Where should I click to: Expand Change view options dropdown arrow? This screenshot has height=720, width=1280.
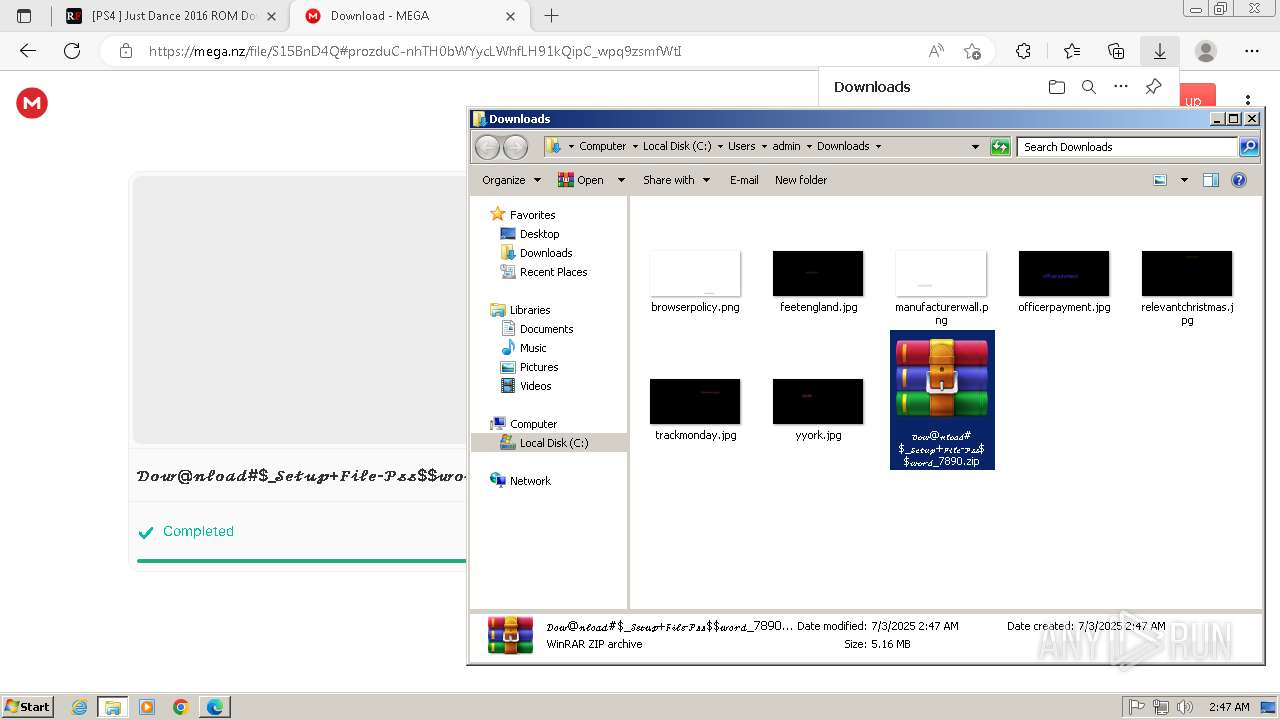click(1184, 180)
